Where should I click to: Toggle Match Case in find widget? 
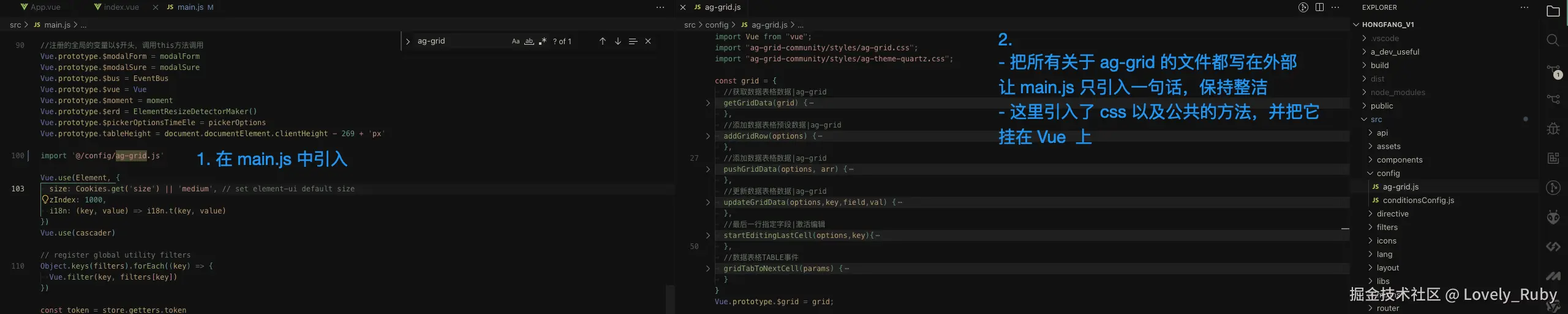[516, 41]
